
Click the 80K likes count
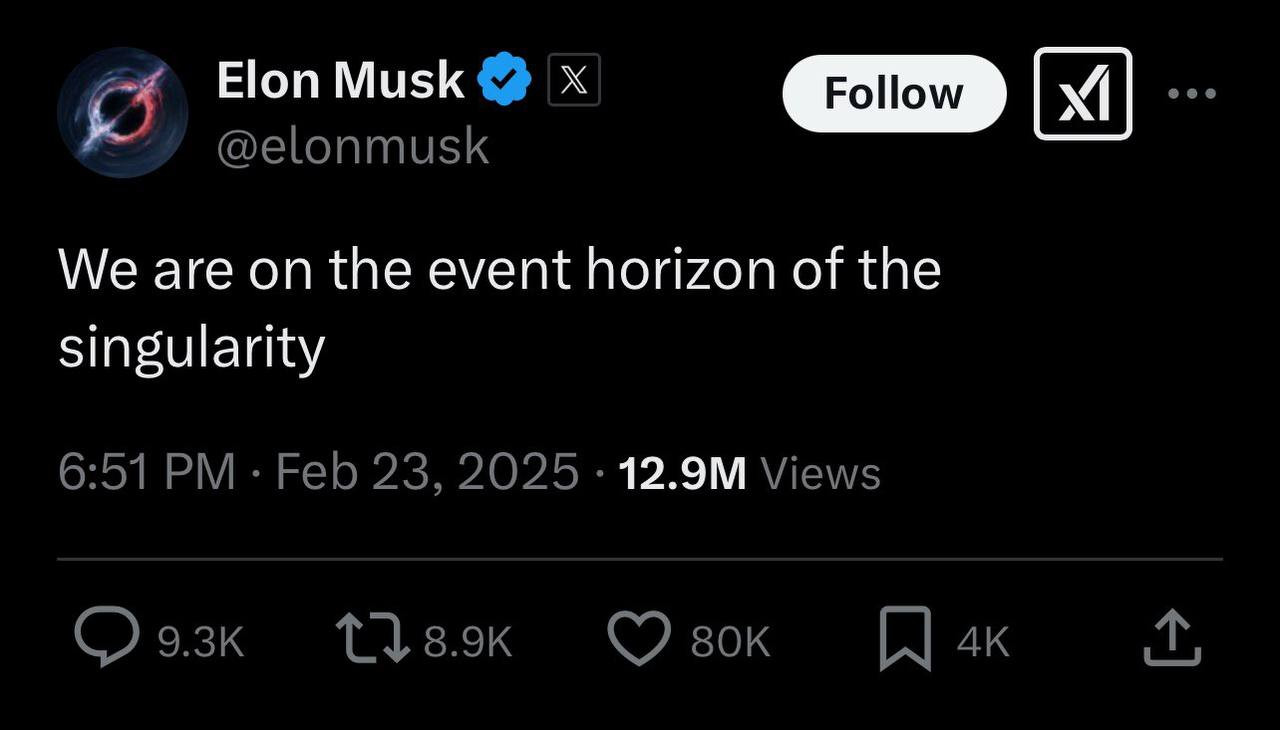pos(731,642)
